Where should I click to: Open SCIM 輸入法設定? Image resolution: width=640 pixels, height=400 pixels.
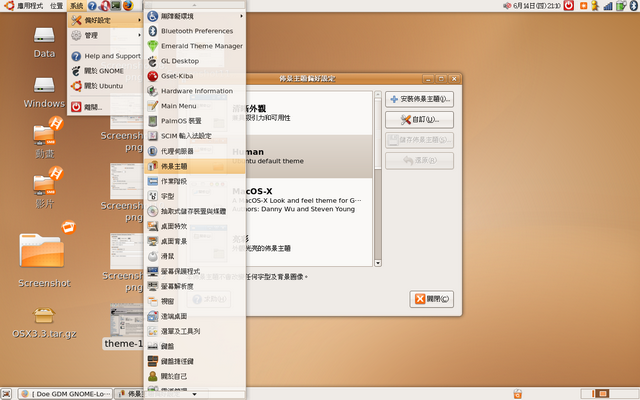point(195,136)
